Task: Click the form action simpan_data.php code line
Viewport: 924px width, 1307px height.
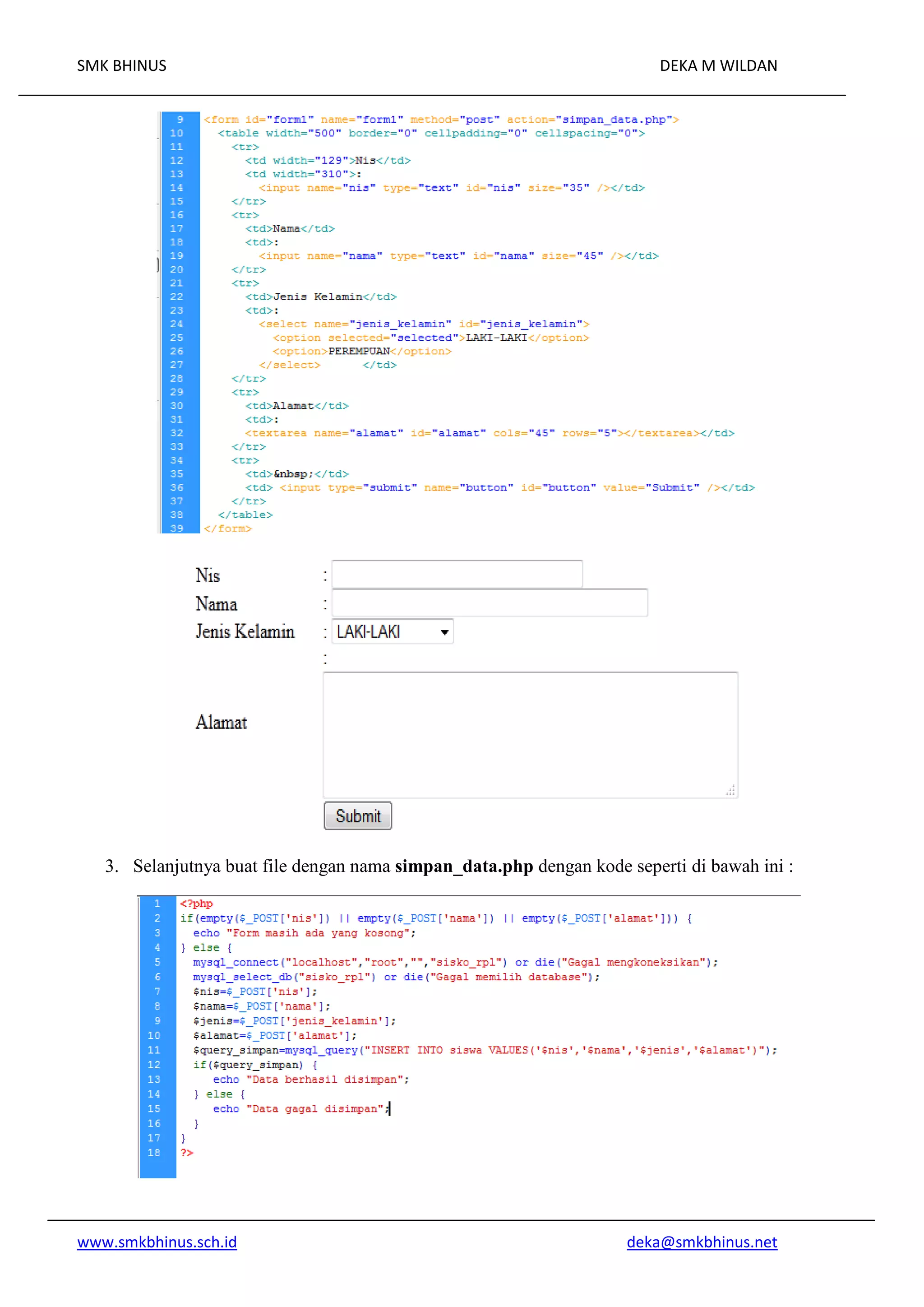Action: tap(442, 120)
